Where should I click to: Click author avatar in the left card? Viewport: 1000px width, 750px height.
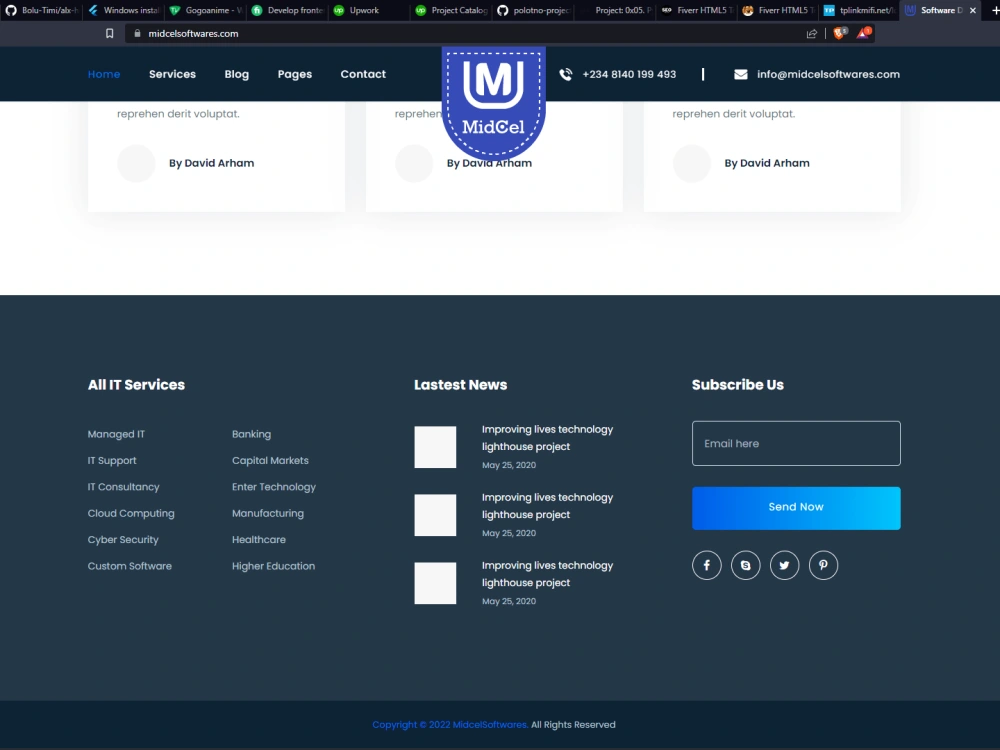[x=136, y=163]
